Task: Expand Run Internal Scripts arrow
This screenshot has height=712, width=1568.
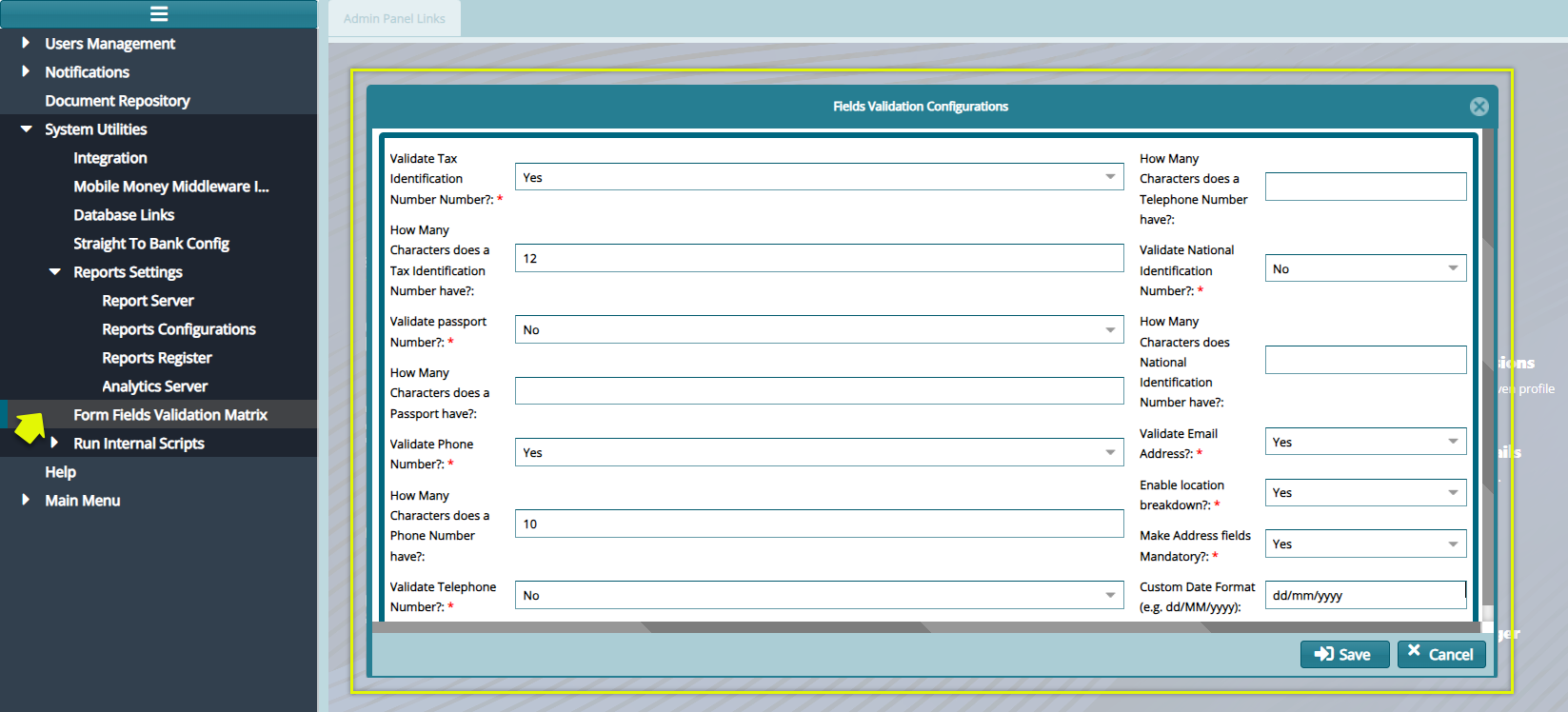Action: (x=54, y=443)
